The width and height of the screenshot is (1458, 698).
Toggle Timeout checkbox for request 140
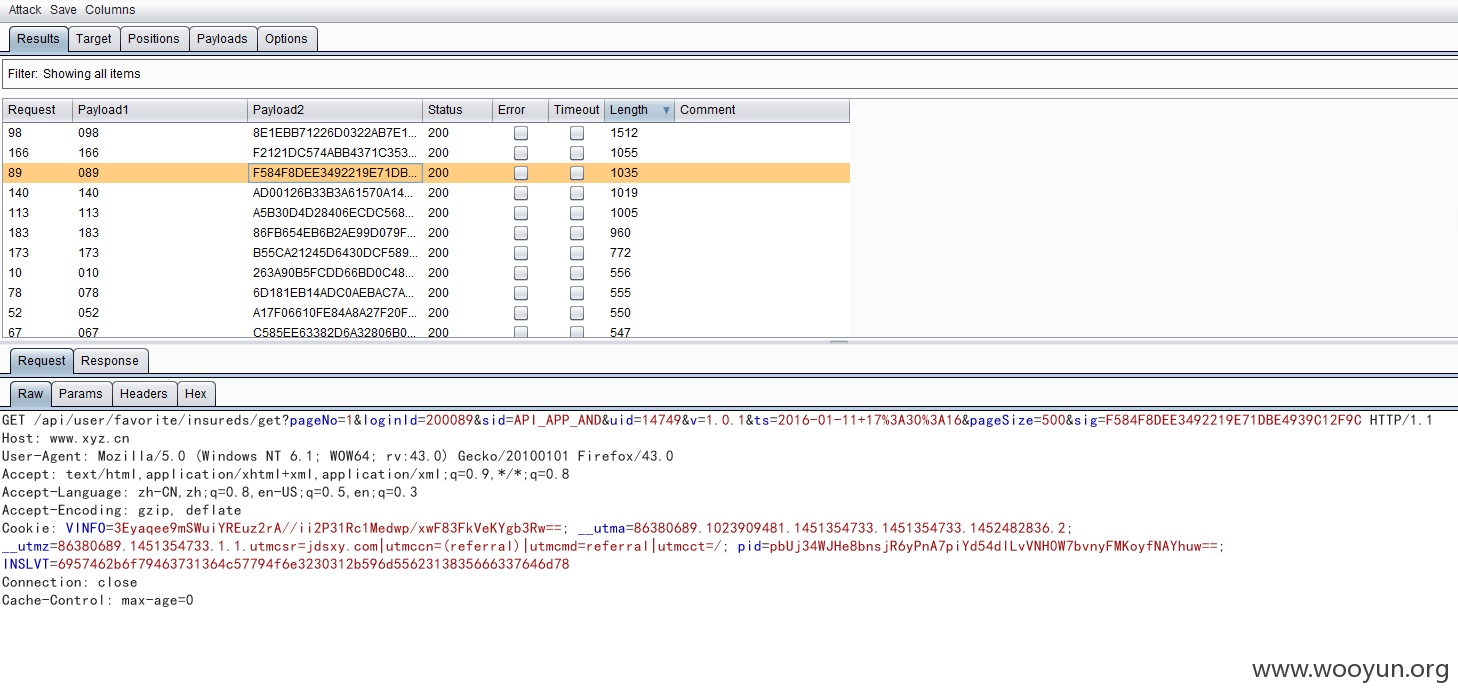point(577,193)
